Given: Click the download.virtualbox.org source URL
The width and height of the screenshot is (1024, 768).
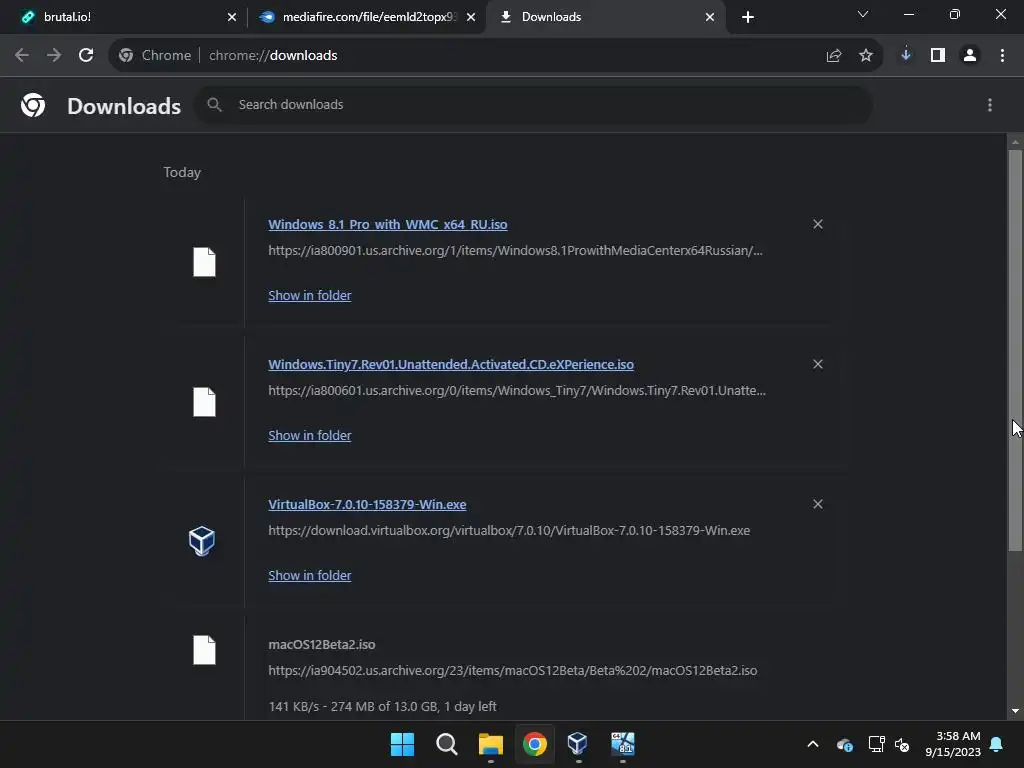Looking at the screenshot, I should click(x=509, y=531).
